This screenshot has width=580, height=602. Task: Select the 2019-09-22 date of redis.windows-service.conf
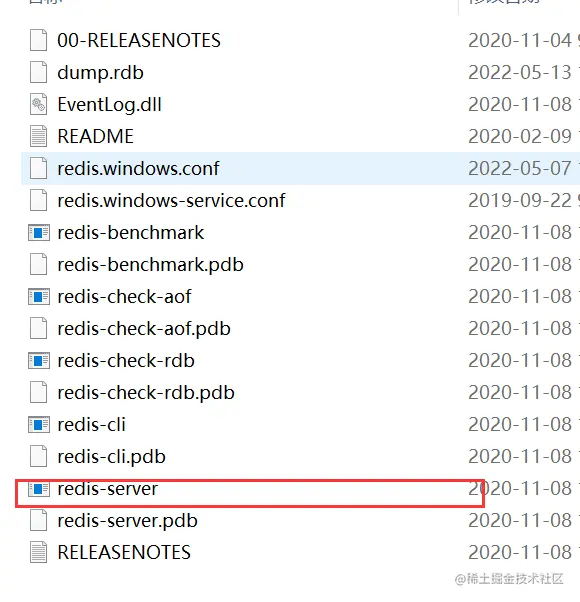point(520,200)
